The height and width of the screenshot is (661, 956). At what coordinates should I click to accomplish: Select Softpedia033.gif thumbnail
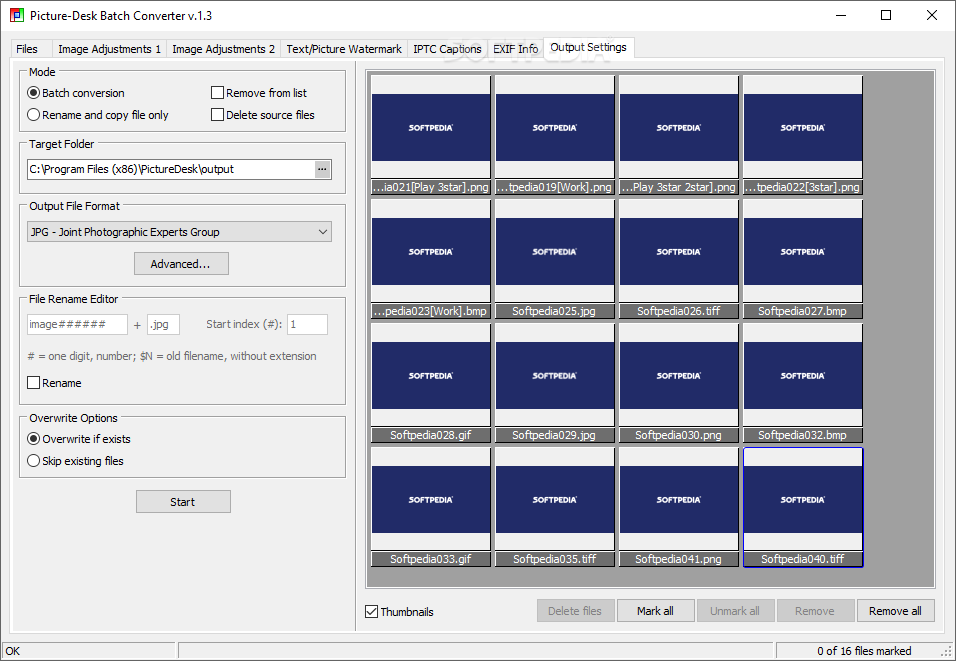point(431,507)
